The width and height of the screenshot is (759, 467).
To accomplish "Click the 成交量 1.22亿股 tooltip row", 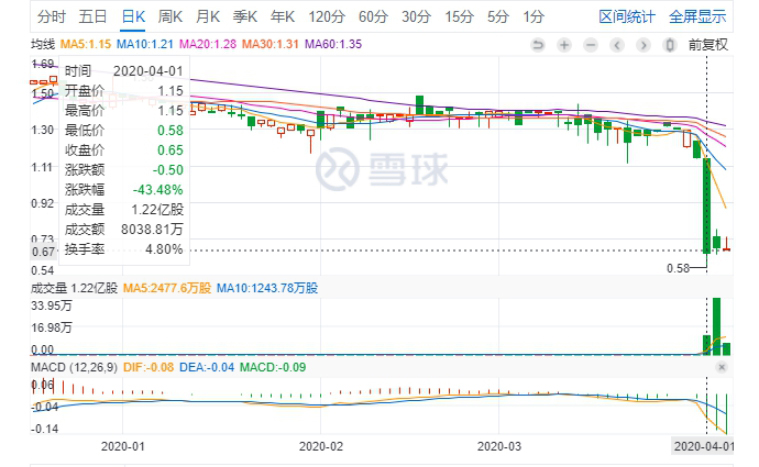I will 124,210.
